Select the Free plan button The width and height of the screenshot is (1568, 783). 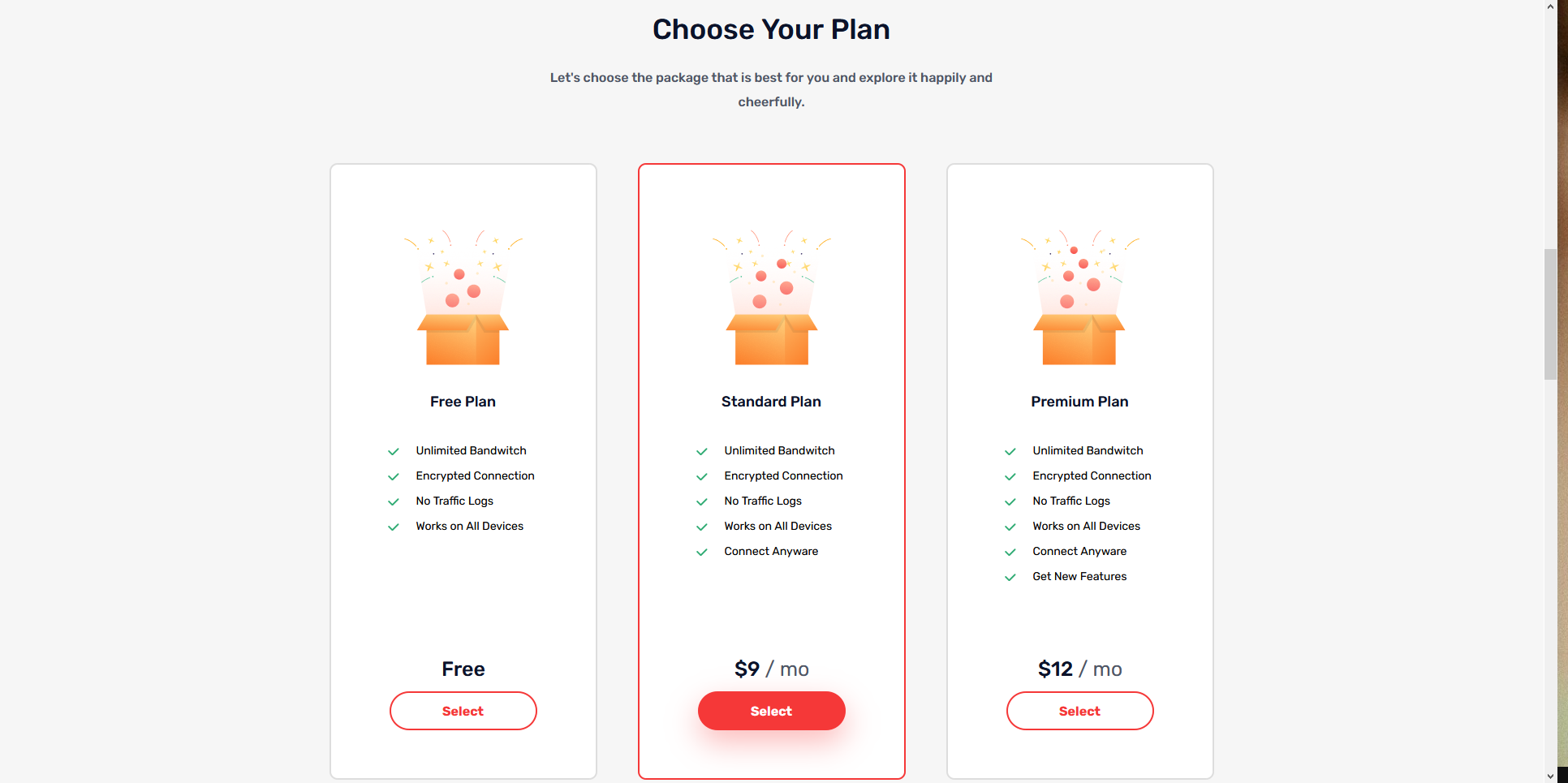point(463,711)
